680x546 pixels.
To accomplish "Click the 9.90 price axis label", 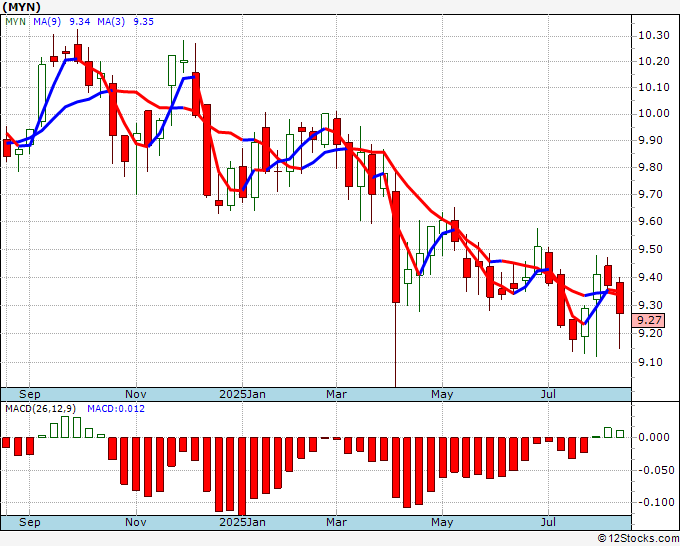I will click(x=651, y=141).
